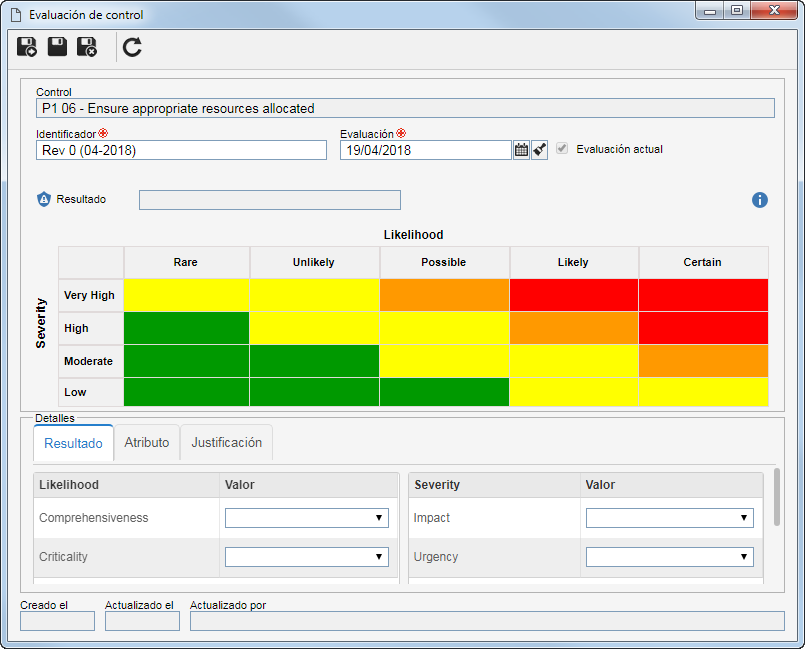The image size is (805, 649).
Task: Open the Urgency value dropdown
Action: pos(669,557)
